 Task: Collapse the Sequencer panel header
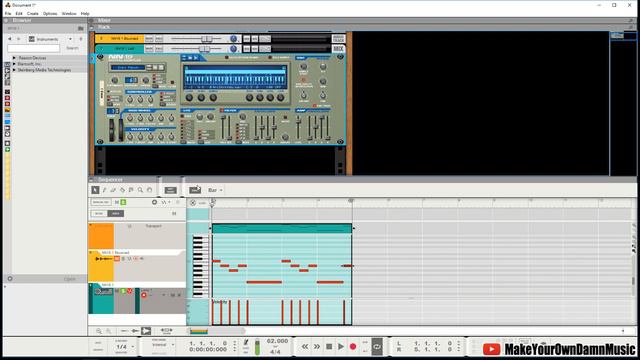[92, 180]
